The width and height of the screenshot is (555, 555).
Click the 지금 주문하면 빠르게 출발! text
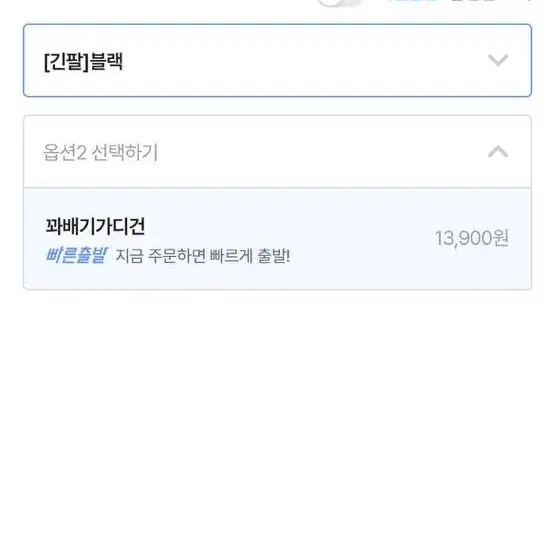coord(203,256)
